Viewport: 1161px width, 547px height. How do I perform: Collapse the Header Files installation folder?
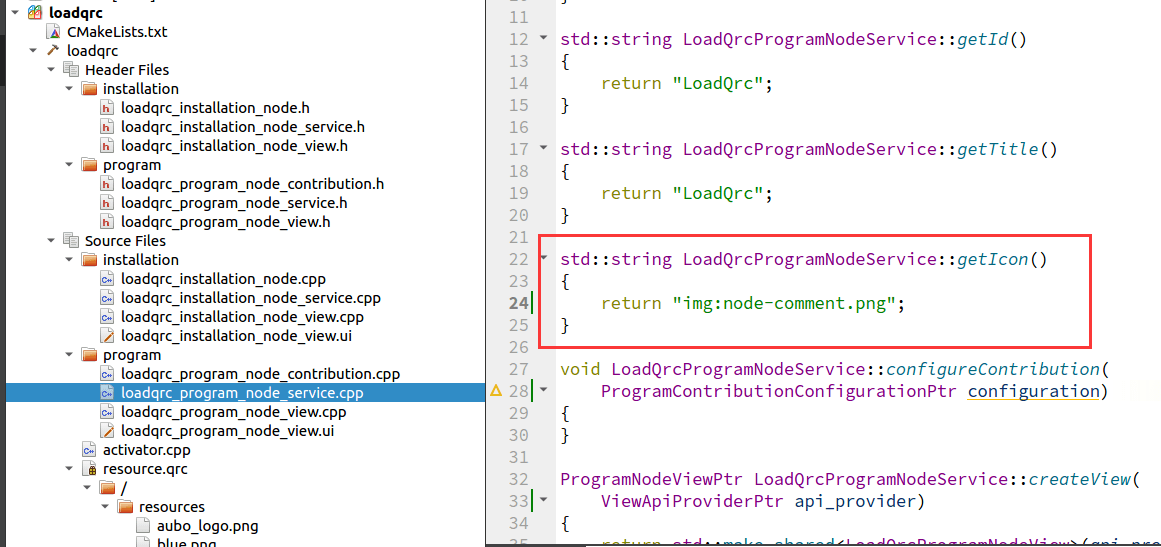[70, 89]
